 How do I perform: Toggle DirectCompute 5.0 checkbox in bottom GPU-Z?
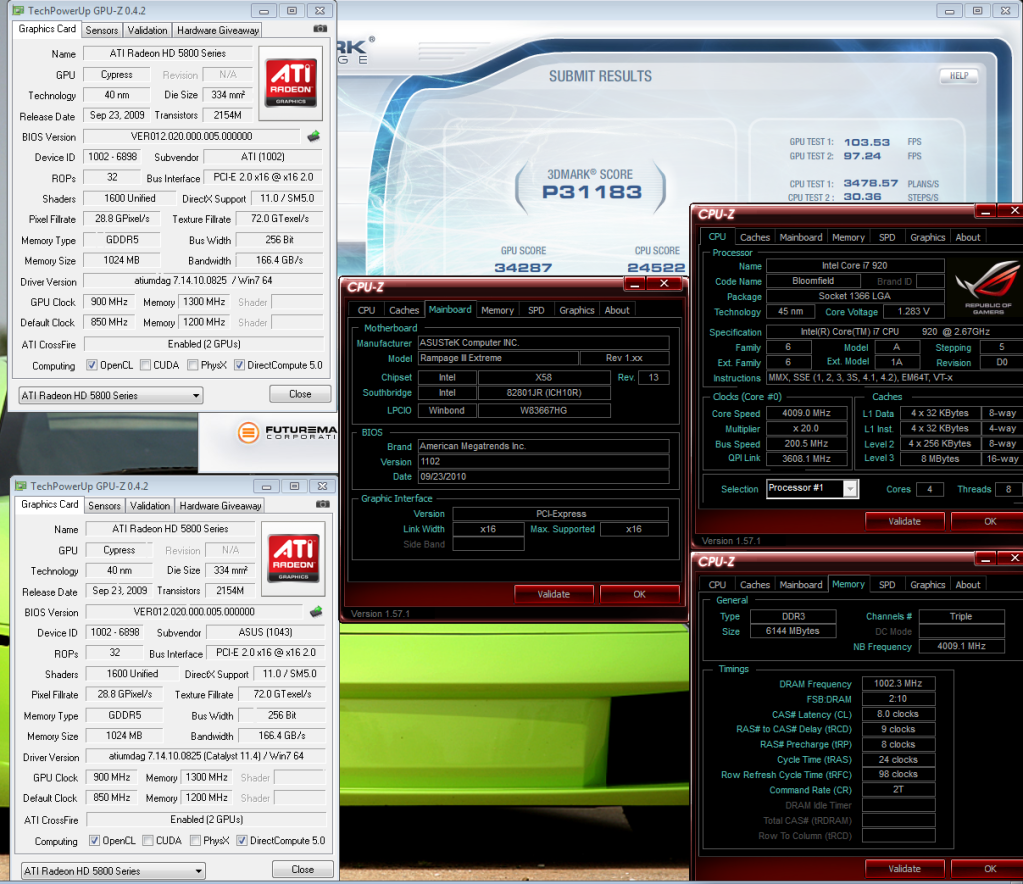[242, 841]
